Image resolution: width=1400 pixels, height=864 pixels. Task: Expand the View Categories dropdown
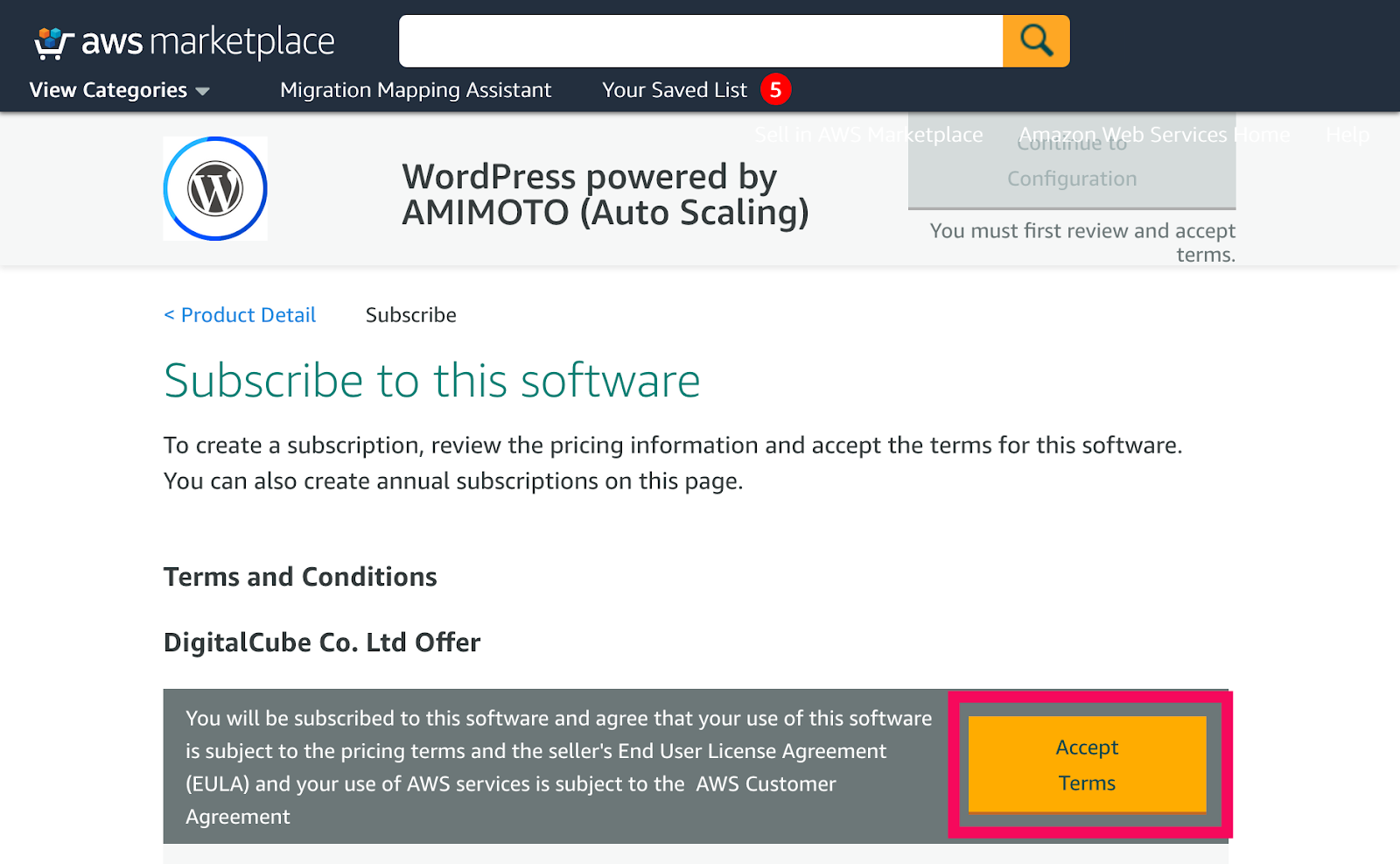click(x=119, y=90)
